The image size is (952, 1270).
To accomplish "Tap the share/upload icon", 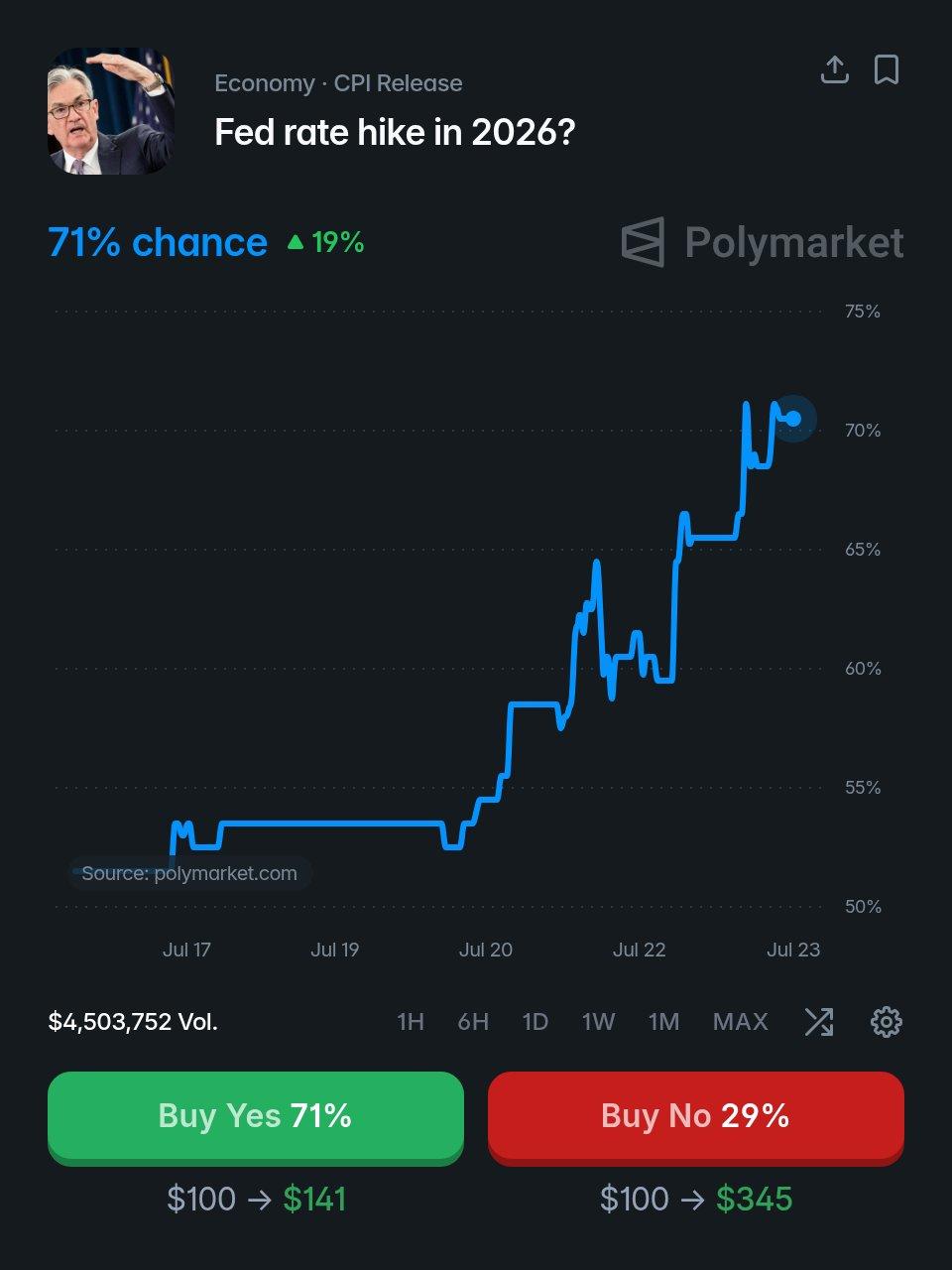I will point(835,69).
